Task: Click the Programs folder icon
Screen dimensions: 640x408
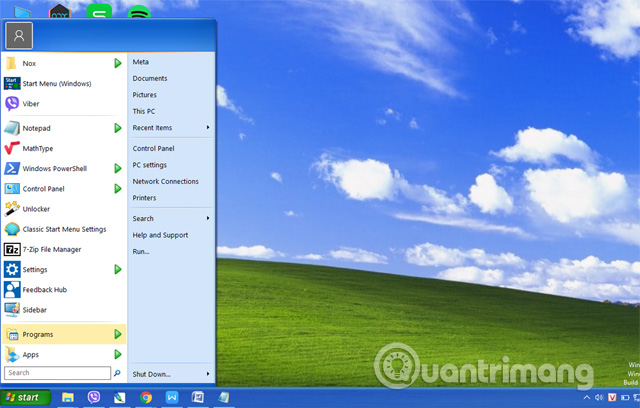Action: tap(12, 335)
